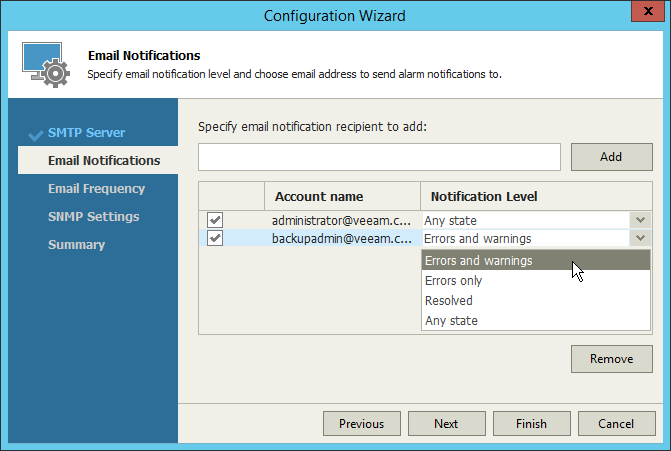
Task: Toggle checkbox for backupadmin account
Action: [215, 238]
